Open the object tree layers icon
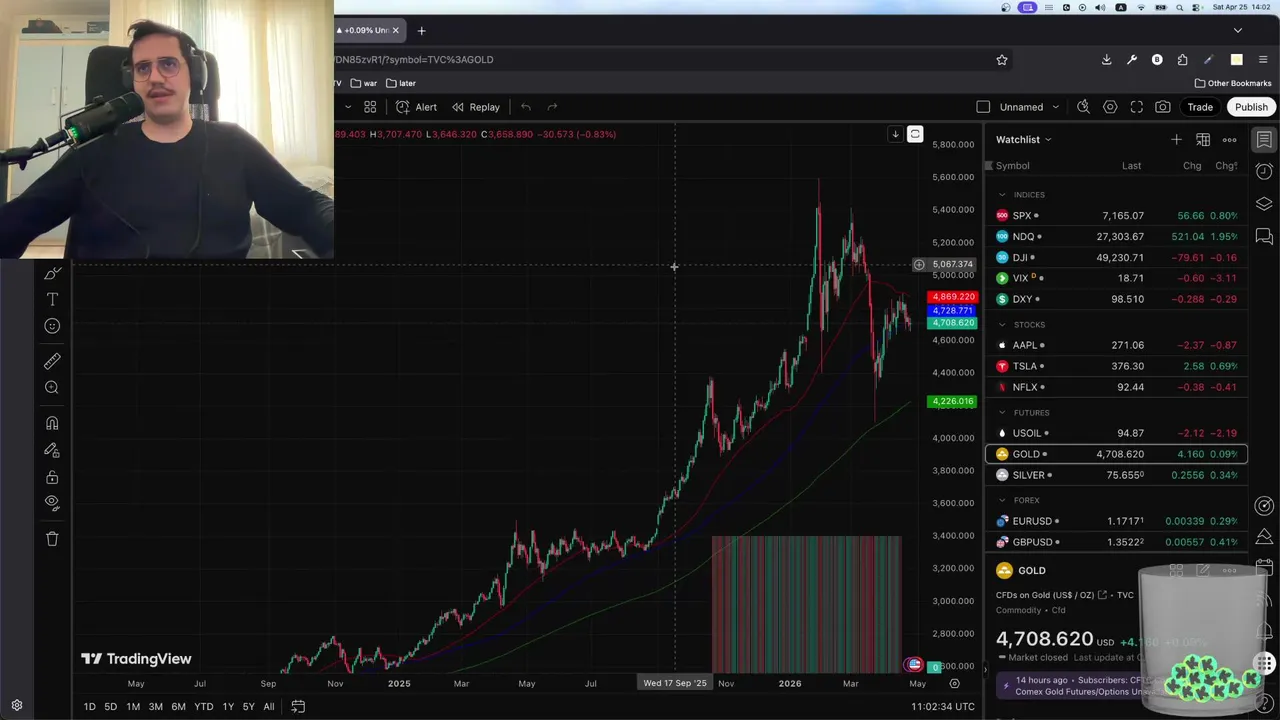The image size is (1280, 720). 1264,204
